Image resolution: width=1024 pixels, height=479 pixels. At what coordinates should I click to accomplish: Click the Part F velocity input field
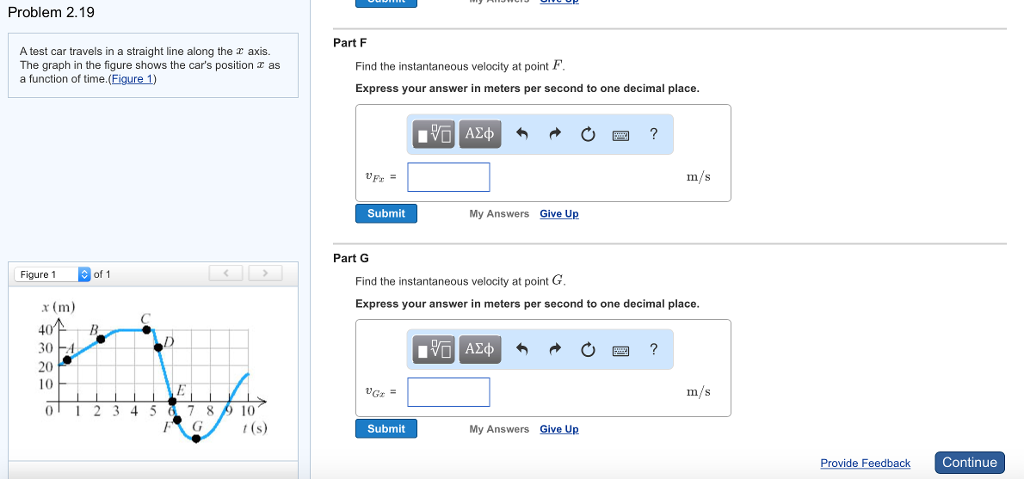449,177
